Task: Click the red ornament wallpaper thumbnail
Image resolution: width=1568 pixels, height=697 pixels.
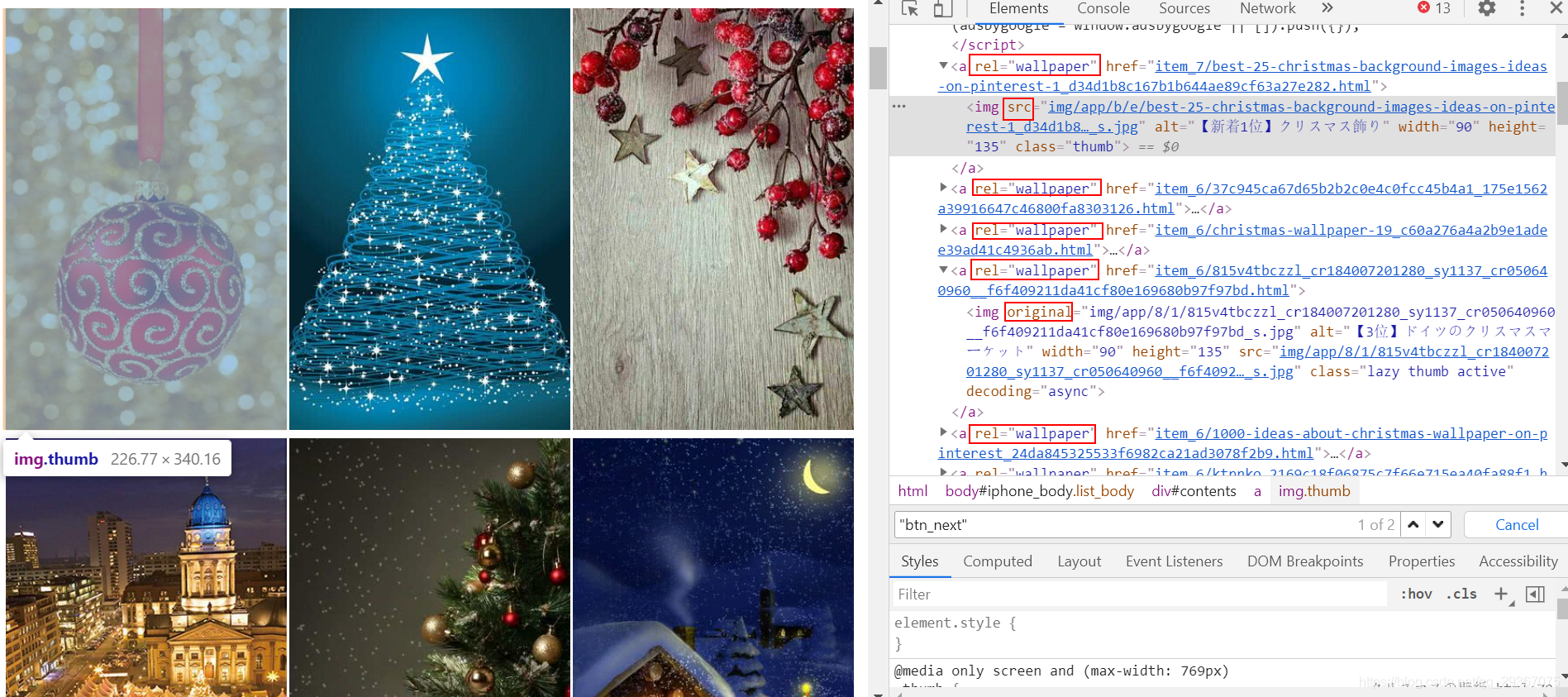Action: tap(146, 219)
